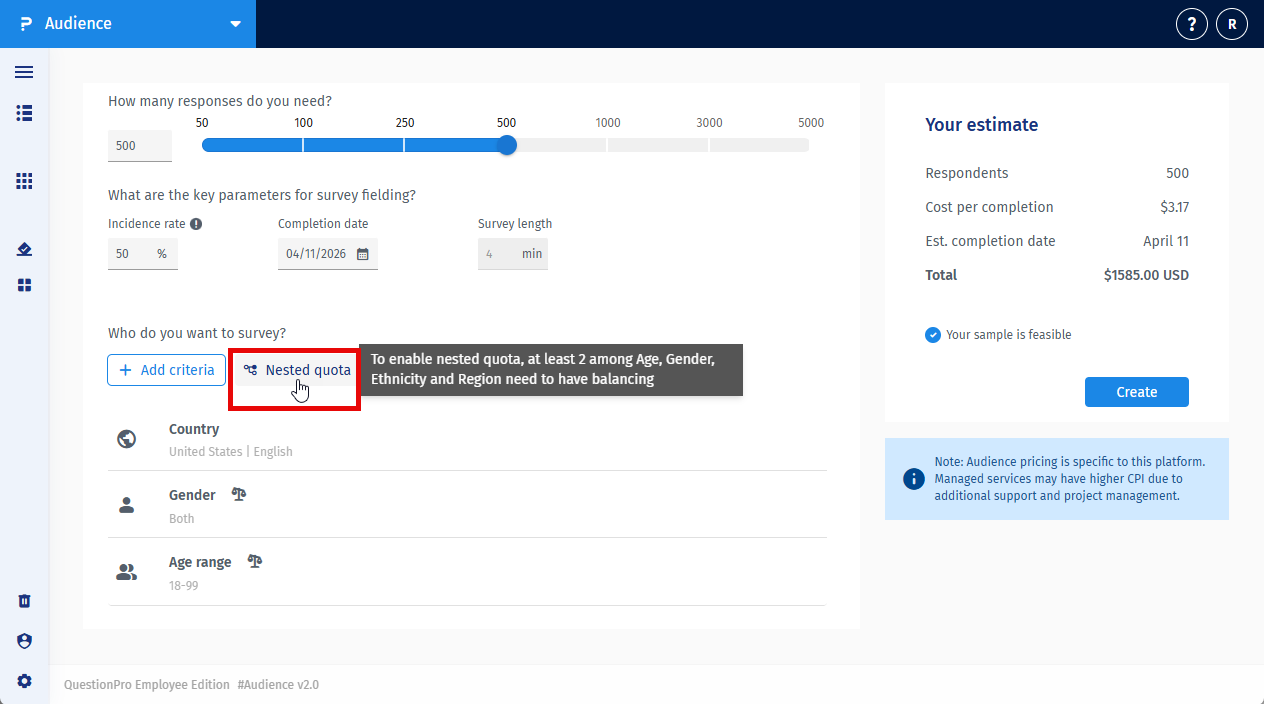1264x704 pixels.
Task: Click the info icon in the pricing note
Action: 913,479
